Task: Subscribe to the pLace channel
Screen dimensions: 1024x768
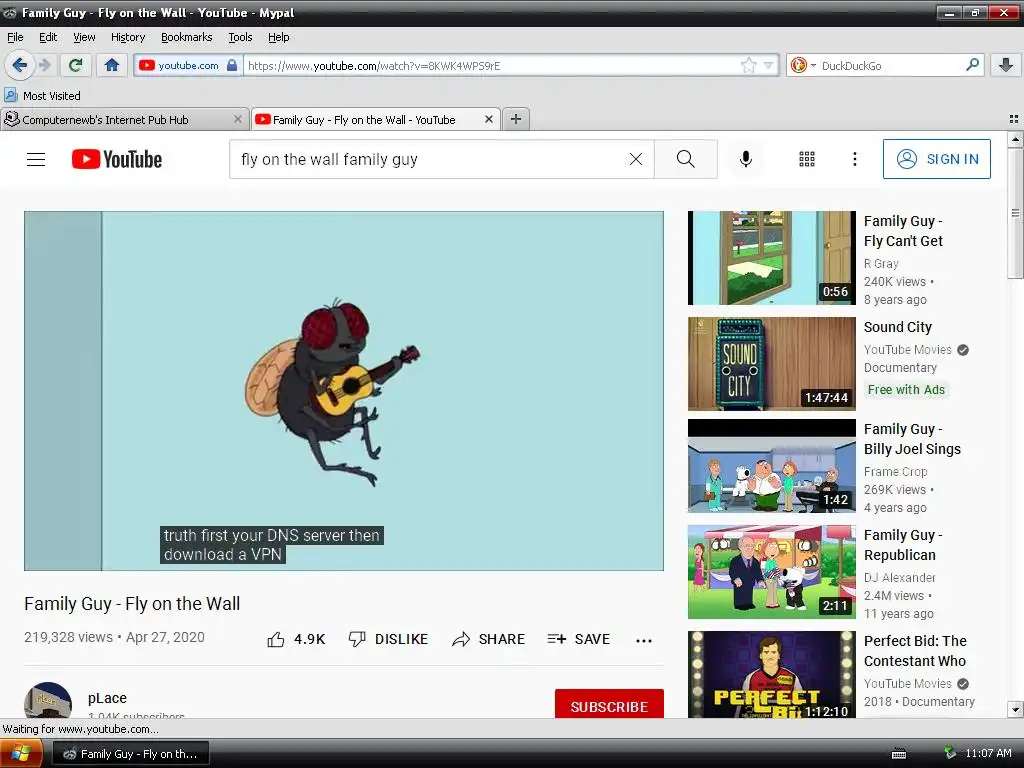Action: 609,705
